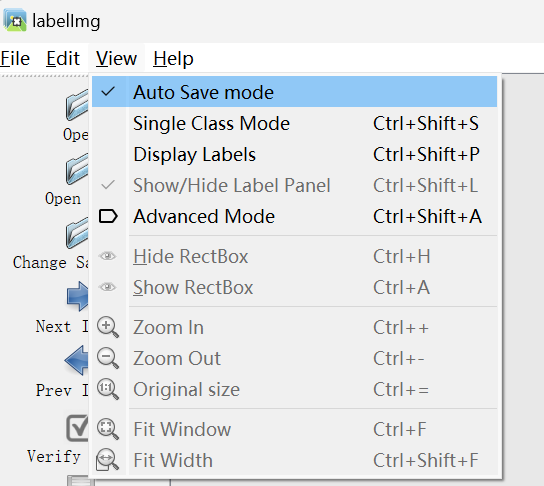Click the Zoom Out magnifier icon
The image size is (544, 486).
point(108,358)
